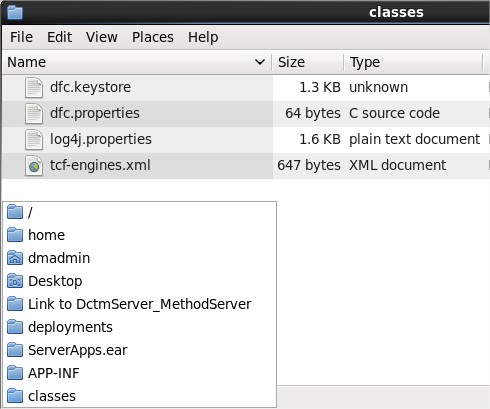Click the 64 bytes size cell

pyautogui.click(x=313, y=113)
